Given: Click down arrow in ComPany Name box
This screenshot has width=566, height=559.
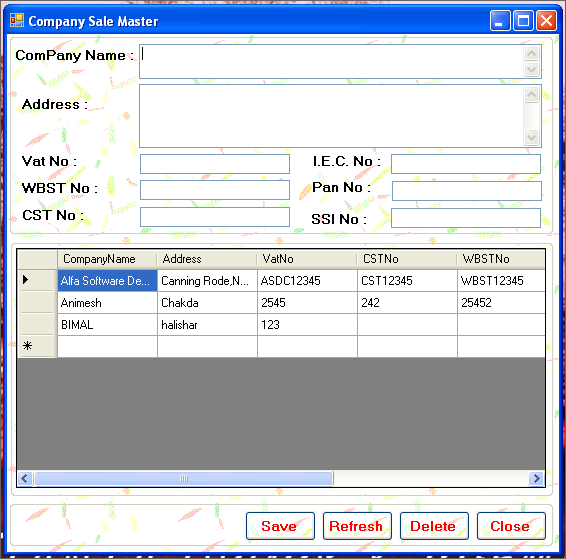Looking at the screenshot, I should coord(531,69).
